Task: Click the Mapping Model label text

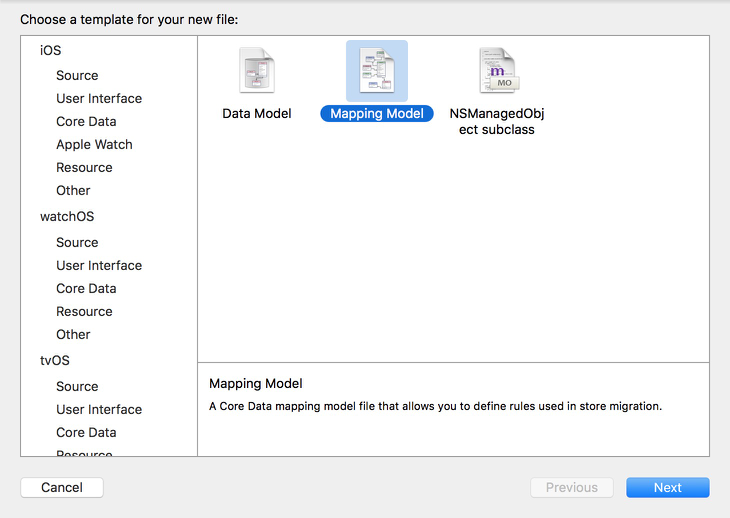Action: coord(377,114)
